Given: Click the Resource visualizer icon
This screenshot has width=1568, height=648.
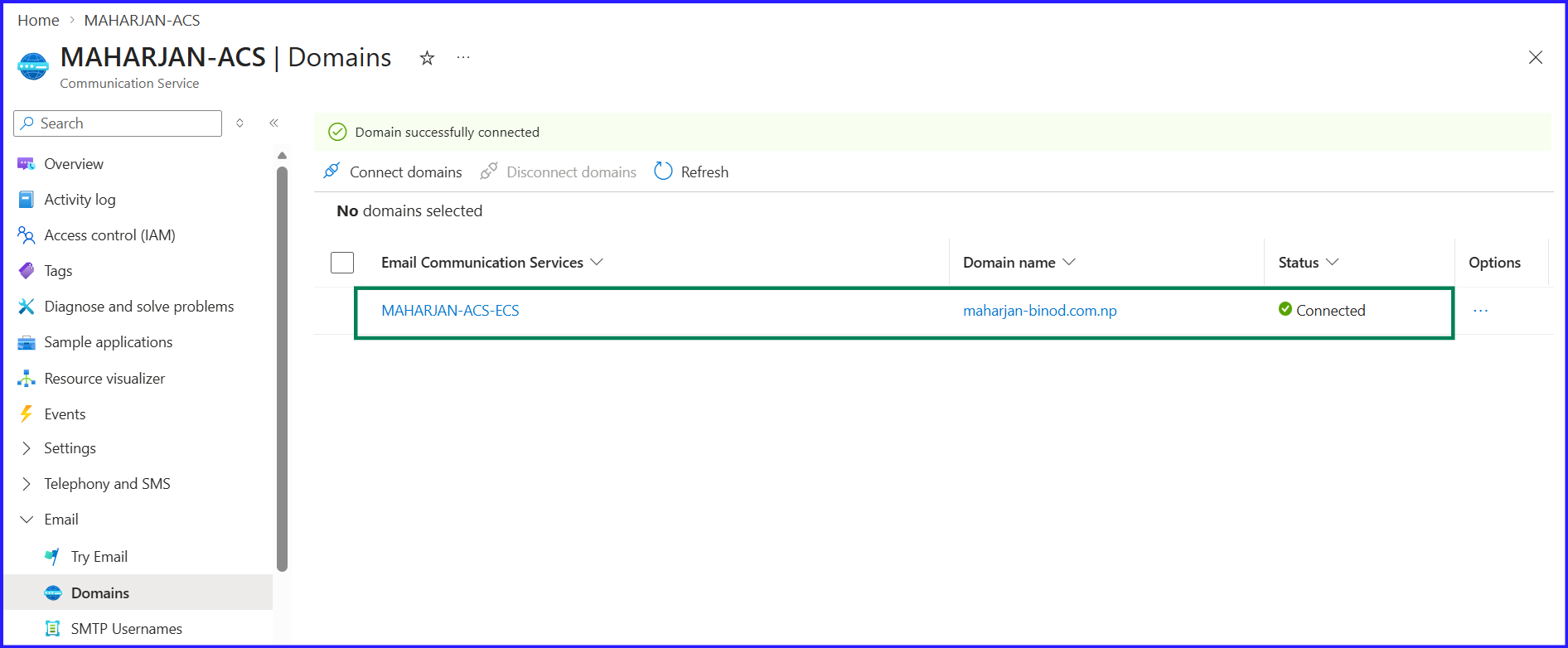Looking at the screenshot, I should (27, 379).
